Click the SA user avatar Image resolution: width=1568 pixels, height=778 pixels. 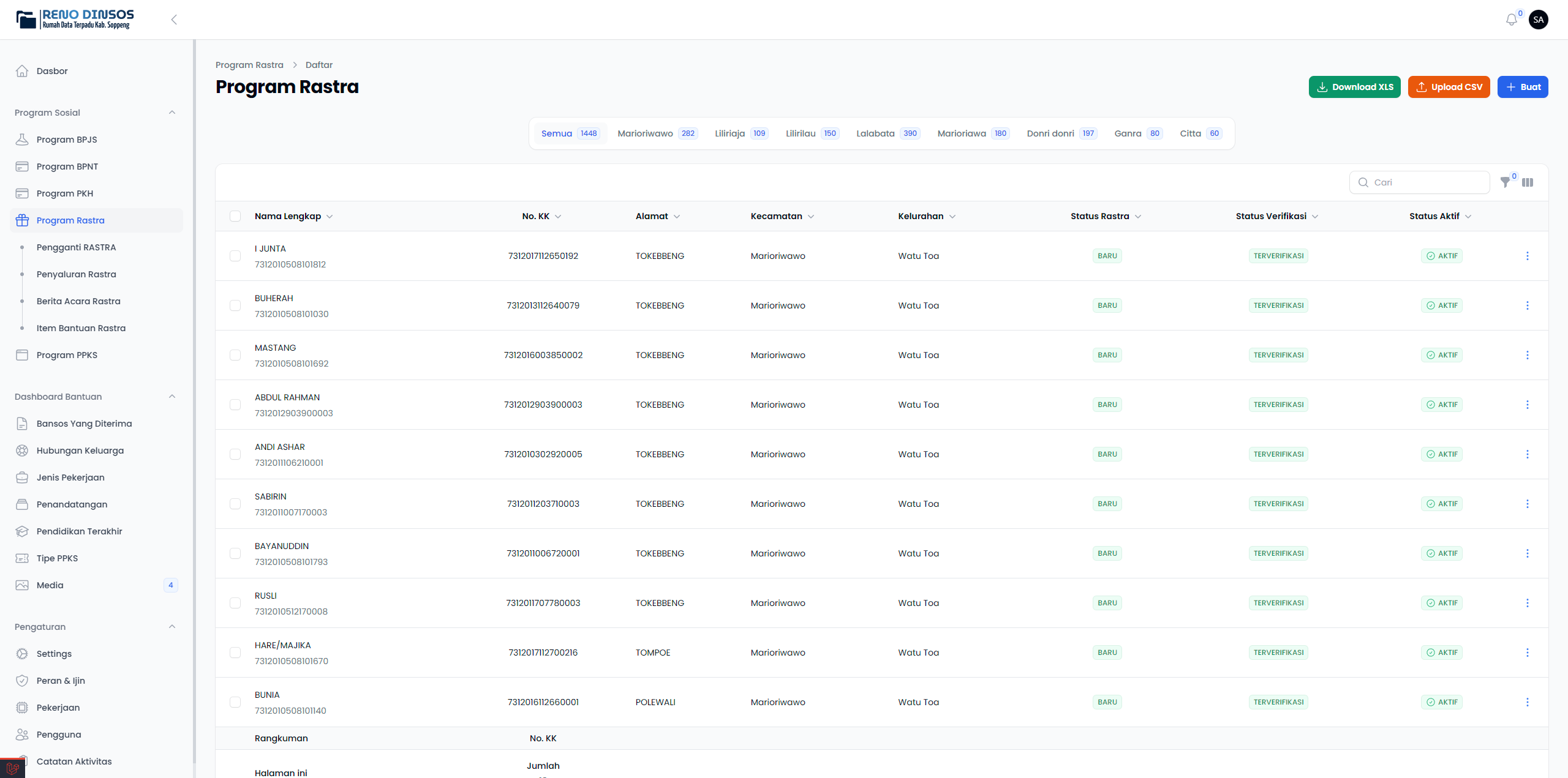click(1538, 20)
